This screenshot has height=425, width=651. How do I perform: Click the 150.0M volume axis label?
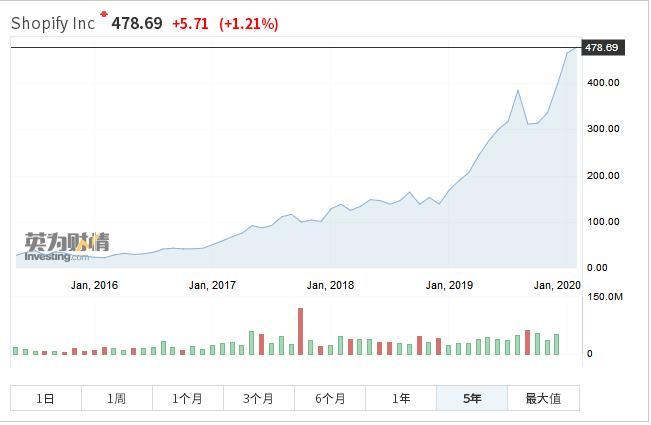coord(604,297)
